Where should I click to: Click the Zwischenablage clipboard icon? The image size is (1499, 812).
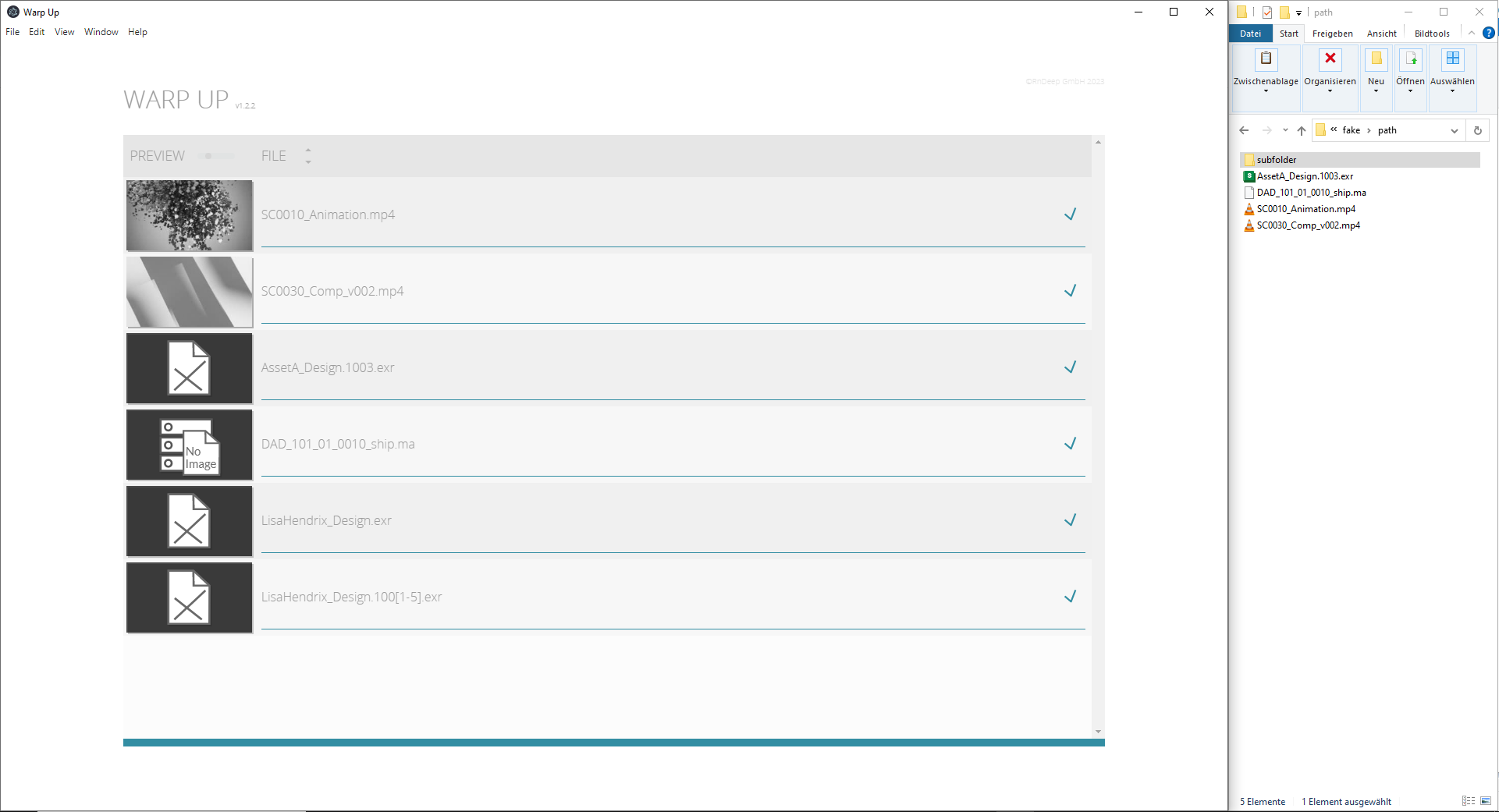click(x=1266, y=59)
